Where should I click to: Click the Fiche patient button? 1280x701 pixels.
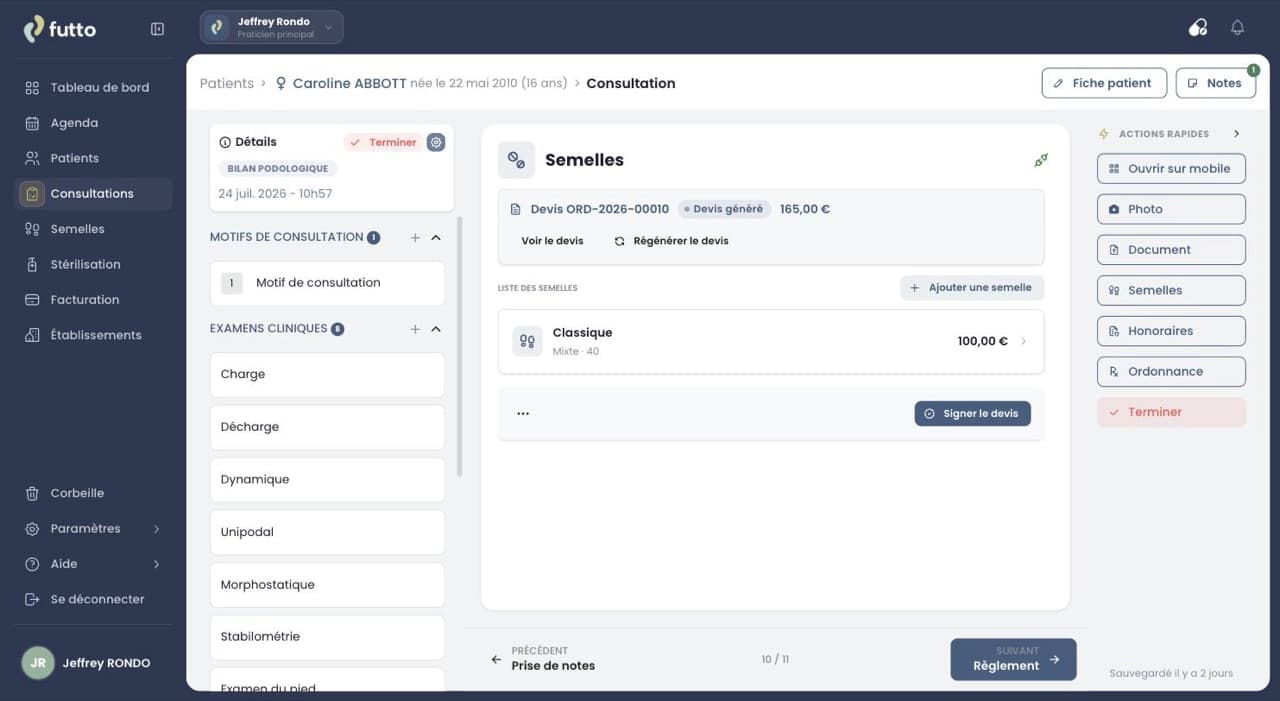[1104, 83]
